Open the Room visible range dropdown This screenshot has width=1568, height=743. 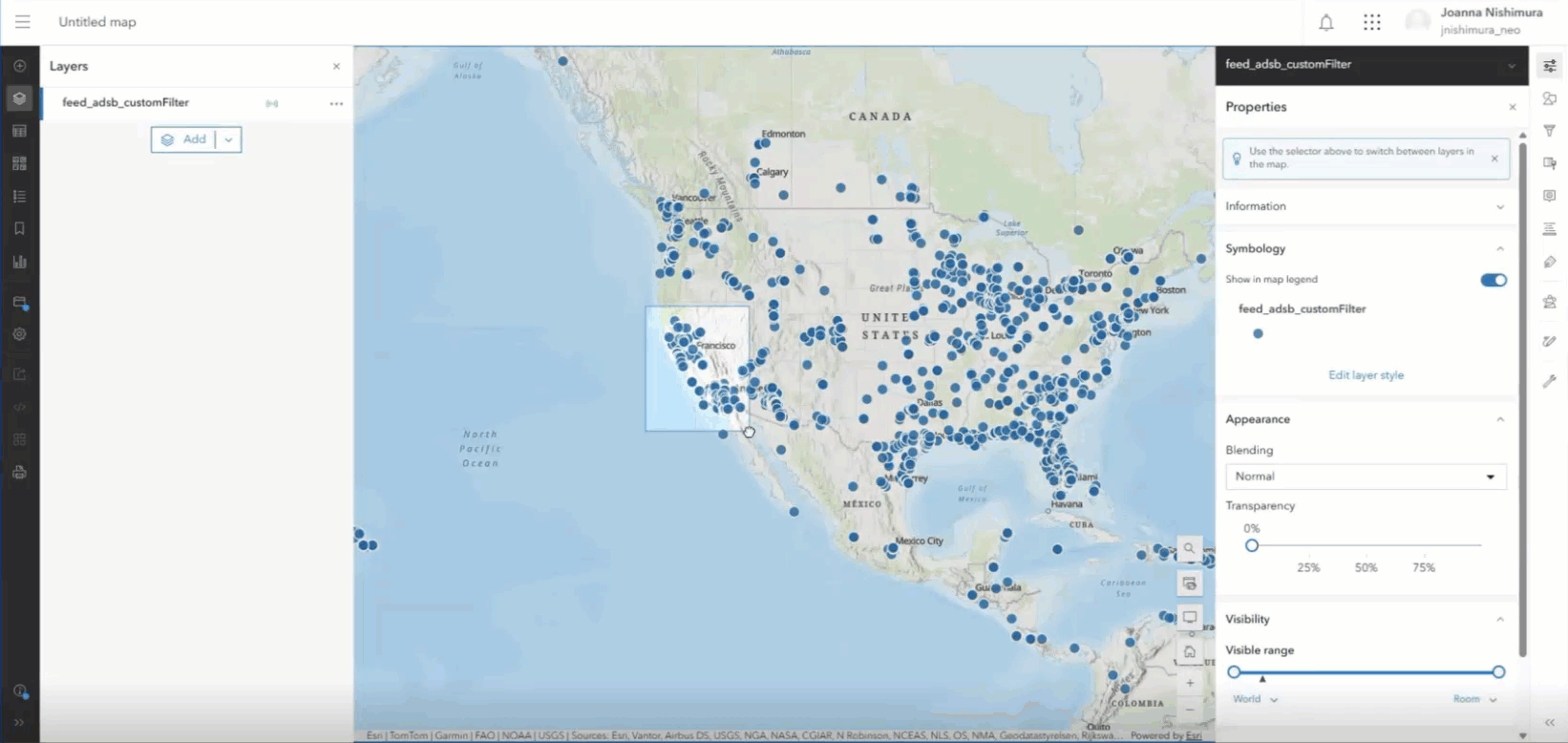click(x=1475, y=699)
